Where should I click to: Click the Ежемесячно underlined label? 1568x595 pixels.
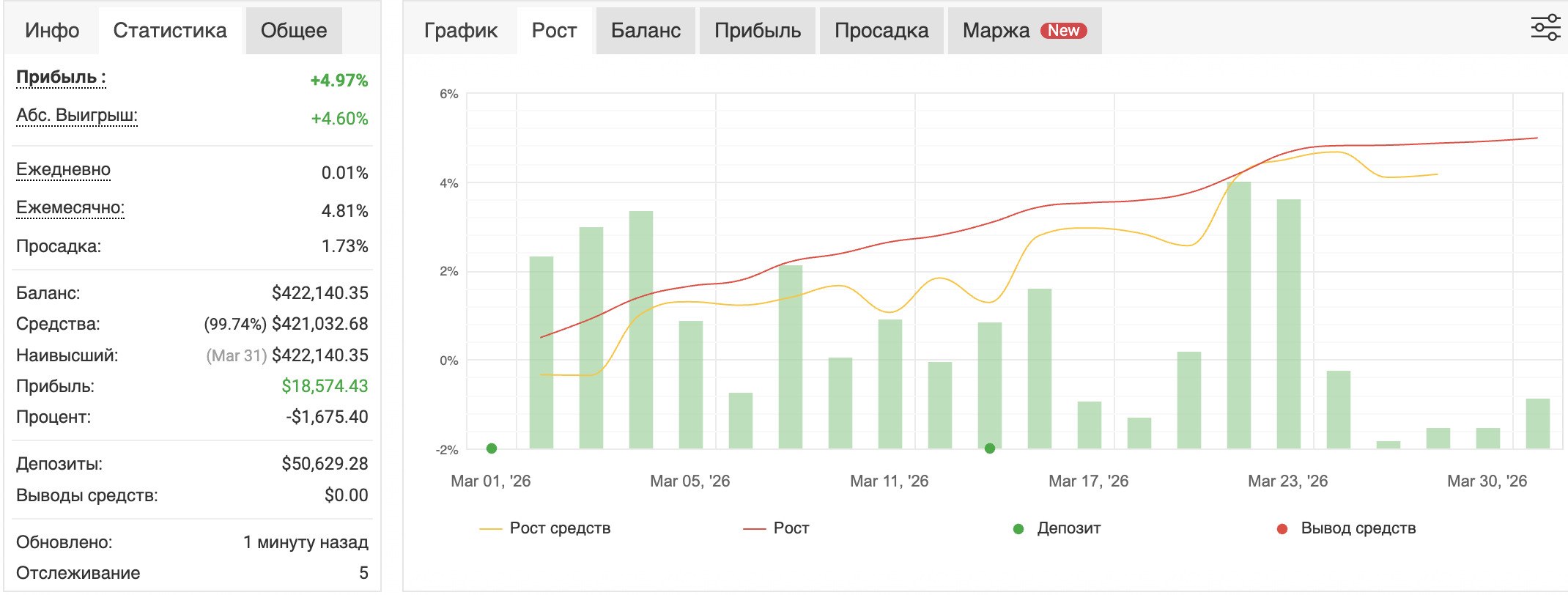pos(70,208)
